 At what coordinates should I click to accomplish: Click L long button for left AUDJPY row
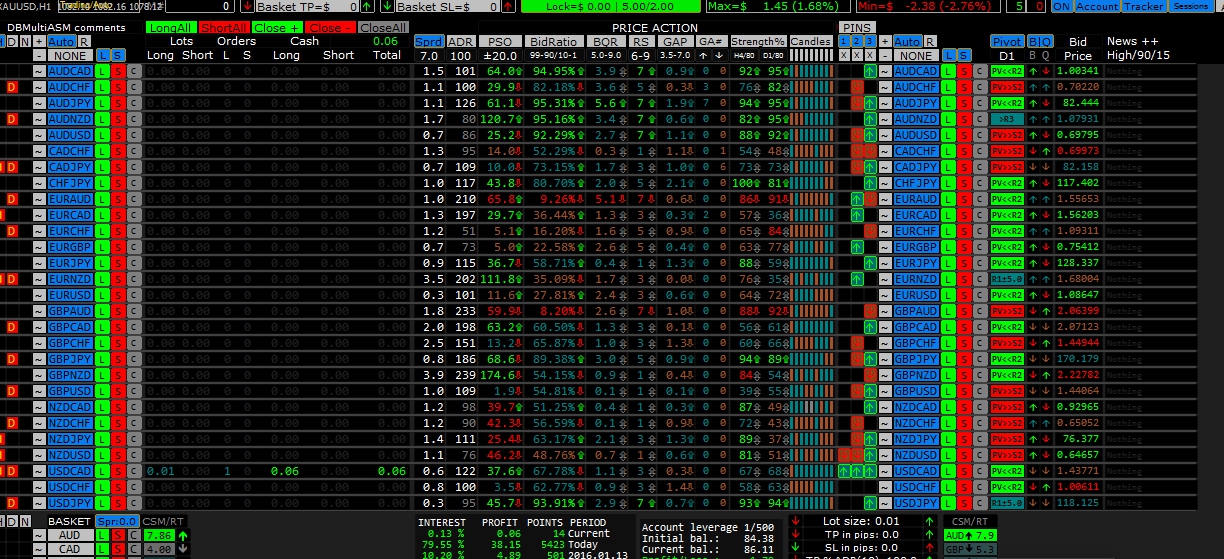click(x=103, y=103)
